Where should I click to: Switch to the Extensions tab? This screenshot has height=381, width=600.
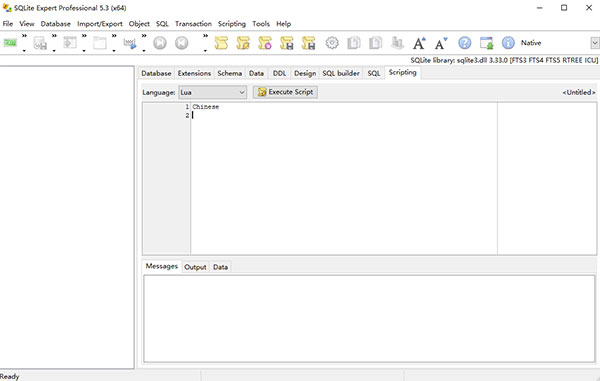tap(194, 73)
